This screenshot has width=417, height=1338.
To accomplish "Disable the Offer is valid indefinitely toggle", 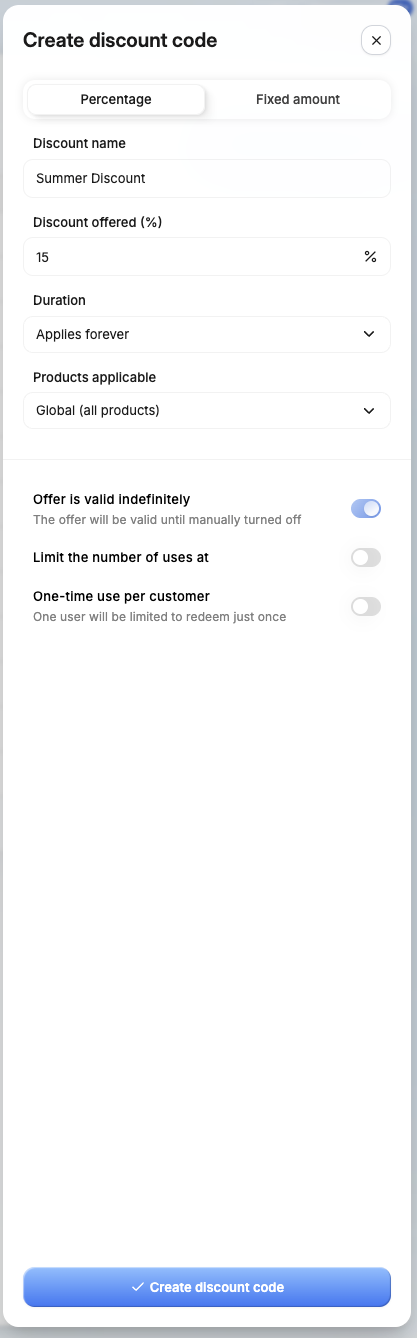I will click(x=366, y=509).
